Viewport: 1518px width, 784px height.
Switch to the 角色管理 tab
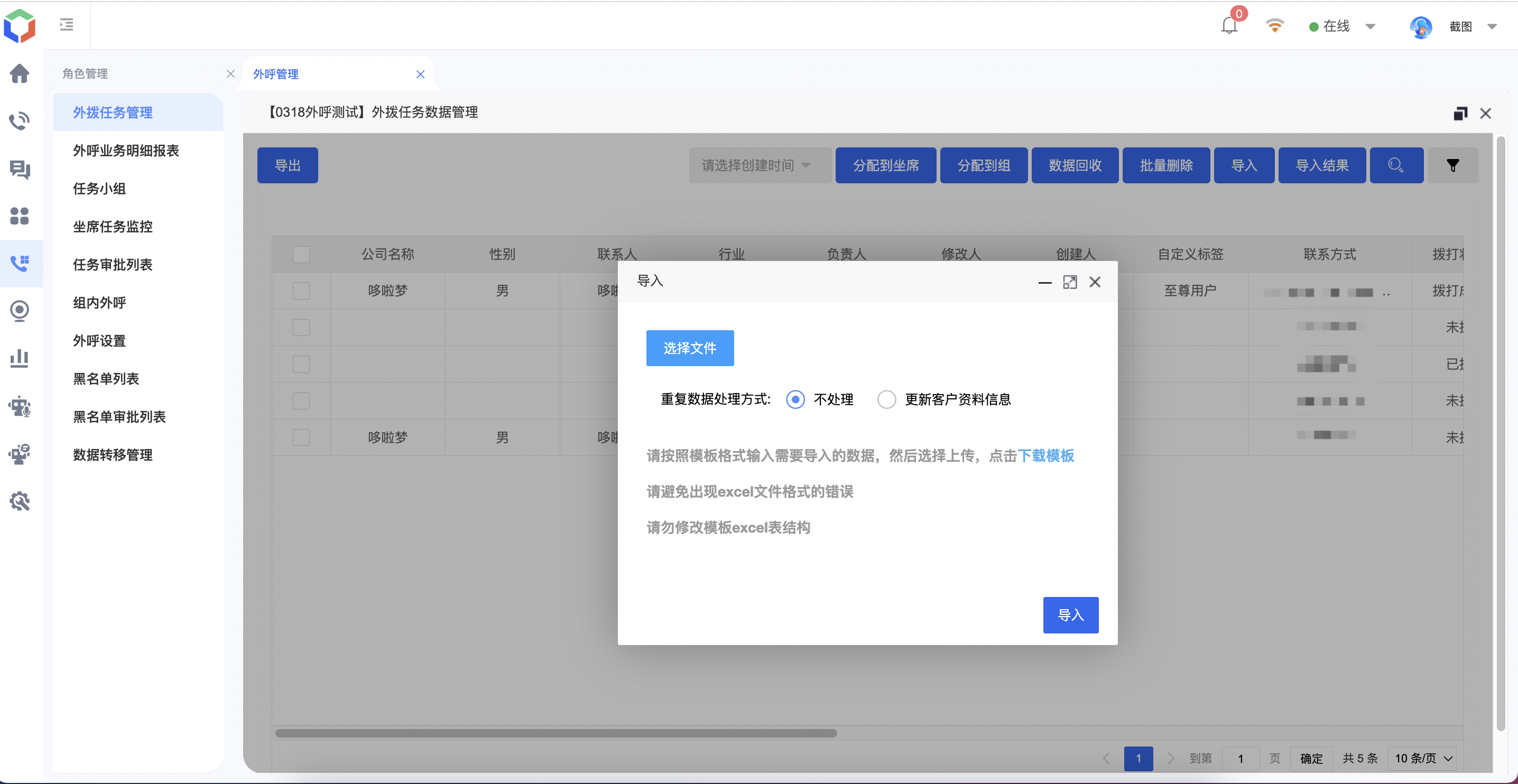click(x=86, y=73)
